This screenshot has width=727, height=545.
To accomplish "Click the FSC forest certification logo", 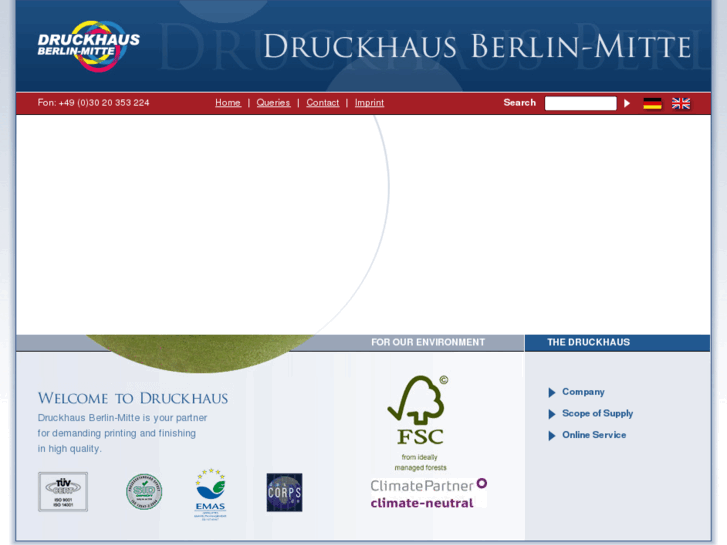I will (419, 410).
